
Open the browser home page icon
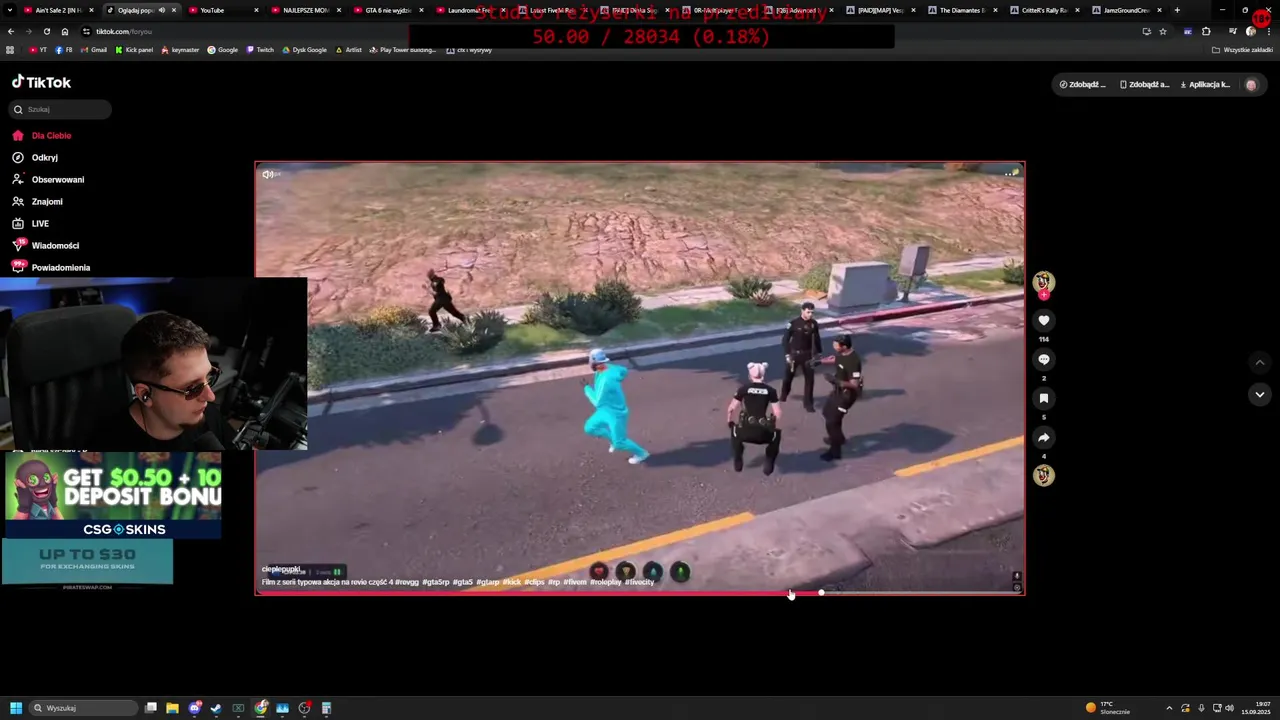click(65, 31)
